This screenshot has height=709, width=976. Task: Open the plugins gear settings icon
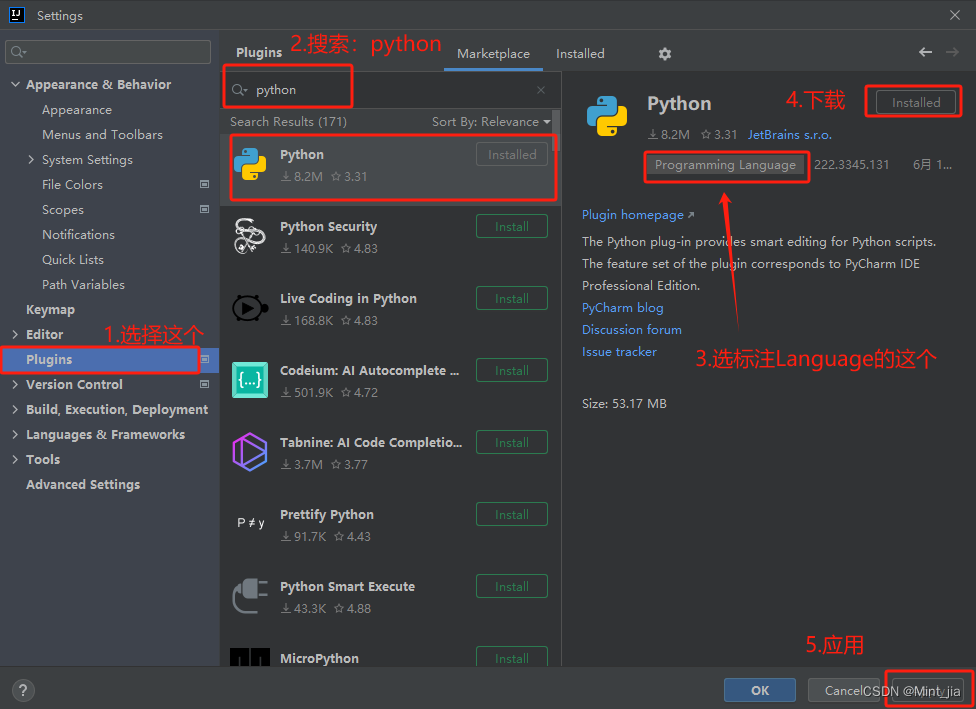pos(665,54)
